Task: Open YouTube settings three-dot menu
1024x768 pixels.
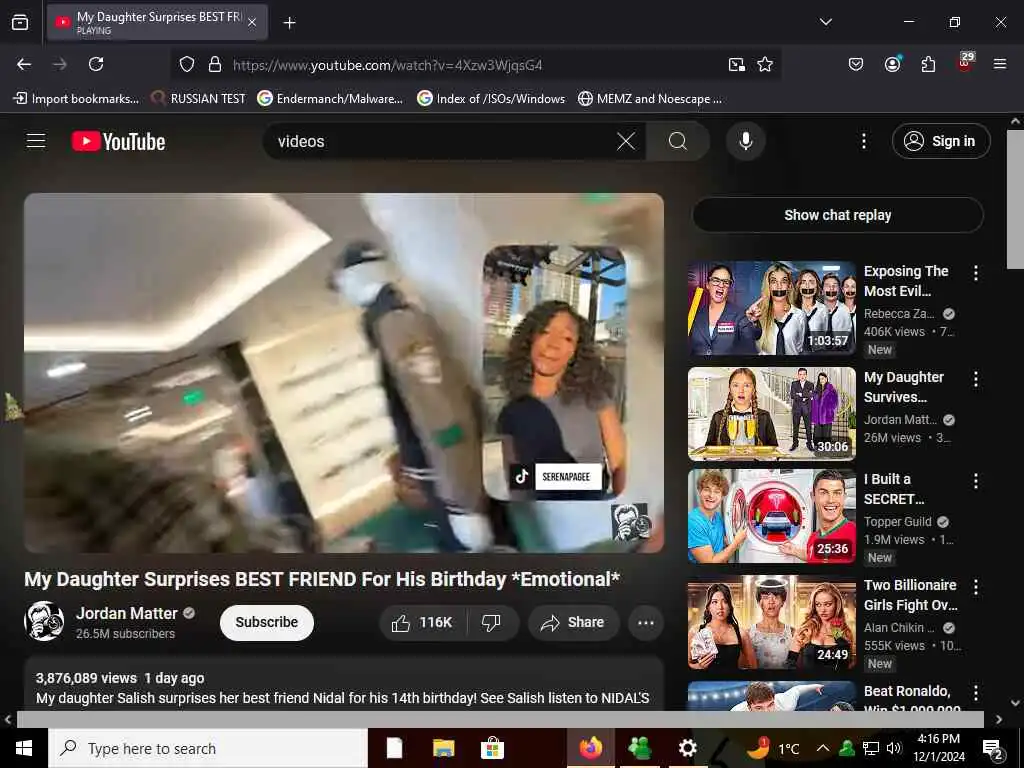Action: click(x=863, y=141)
